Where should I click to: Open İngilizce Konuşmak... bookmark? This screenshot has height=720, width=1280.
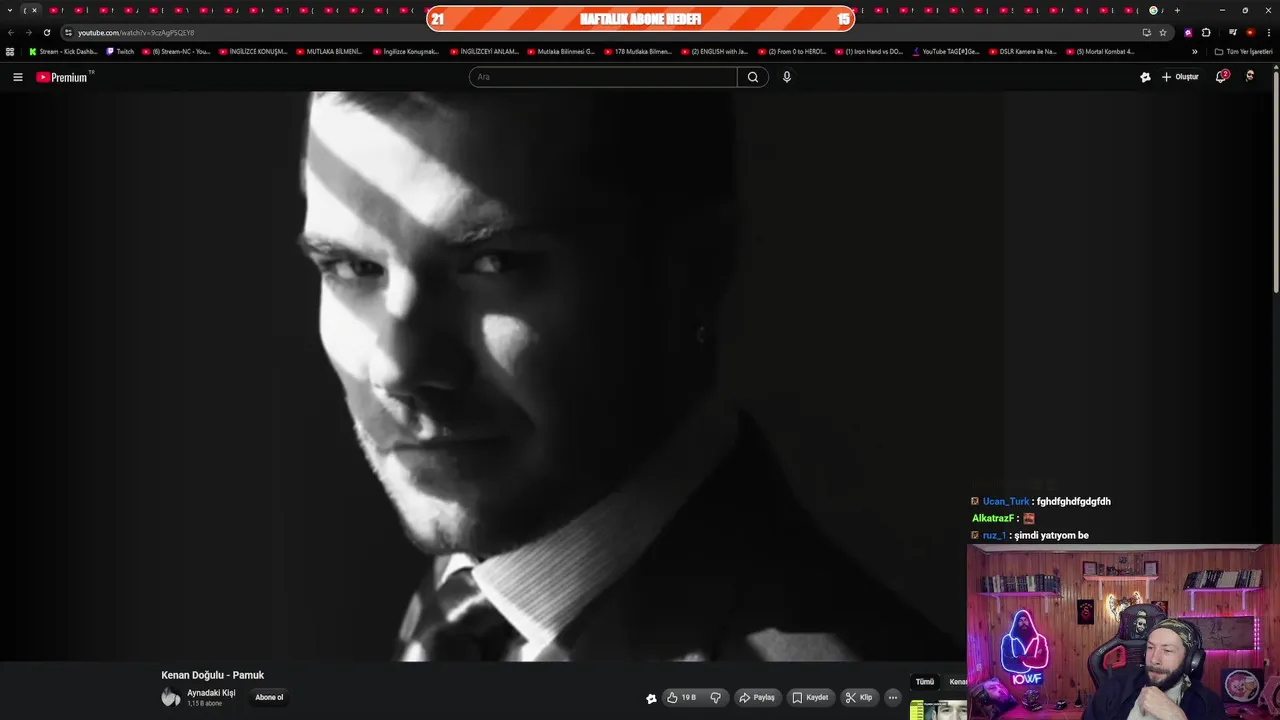point(406,51)
